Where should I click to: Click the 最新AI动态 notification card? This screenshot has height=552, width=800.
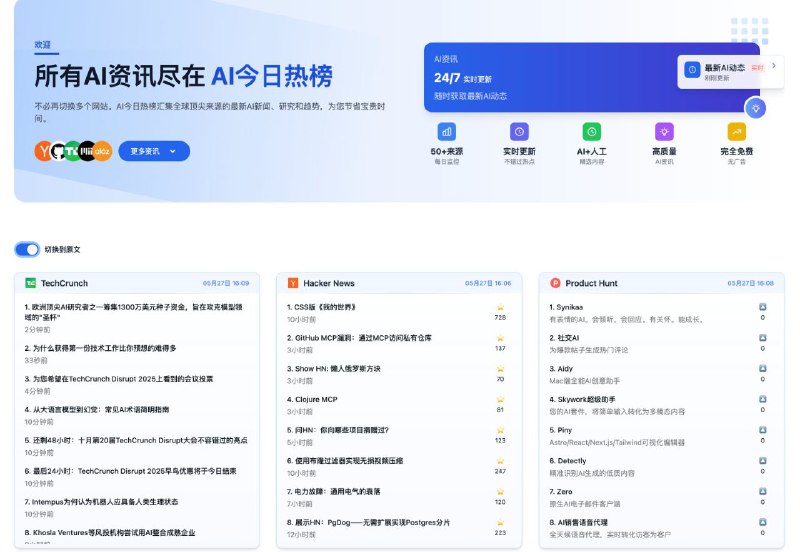pos(731,71)
